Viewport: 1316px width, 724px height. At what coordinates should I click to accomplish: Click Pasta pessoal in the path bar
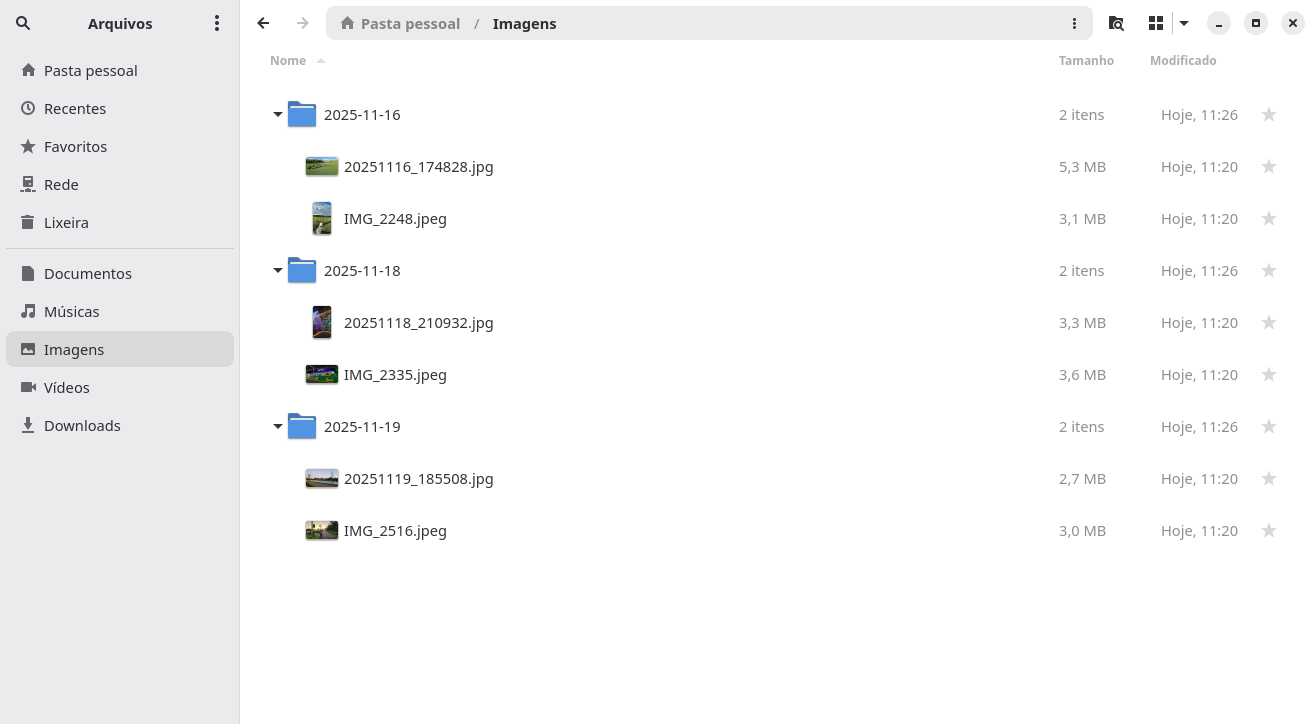pos(400,23)
